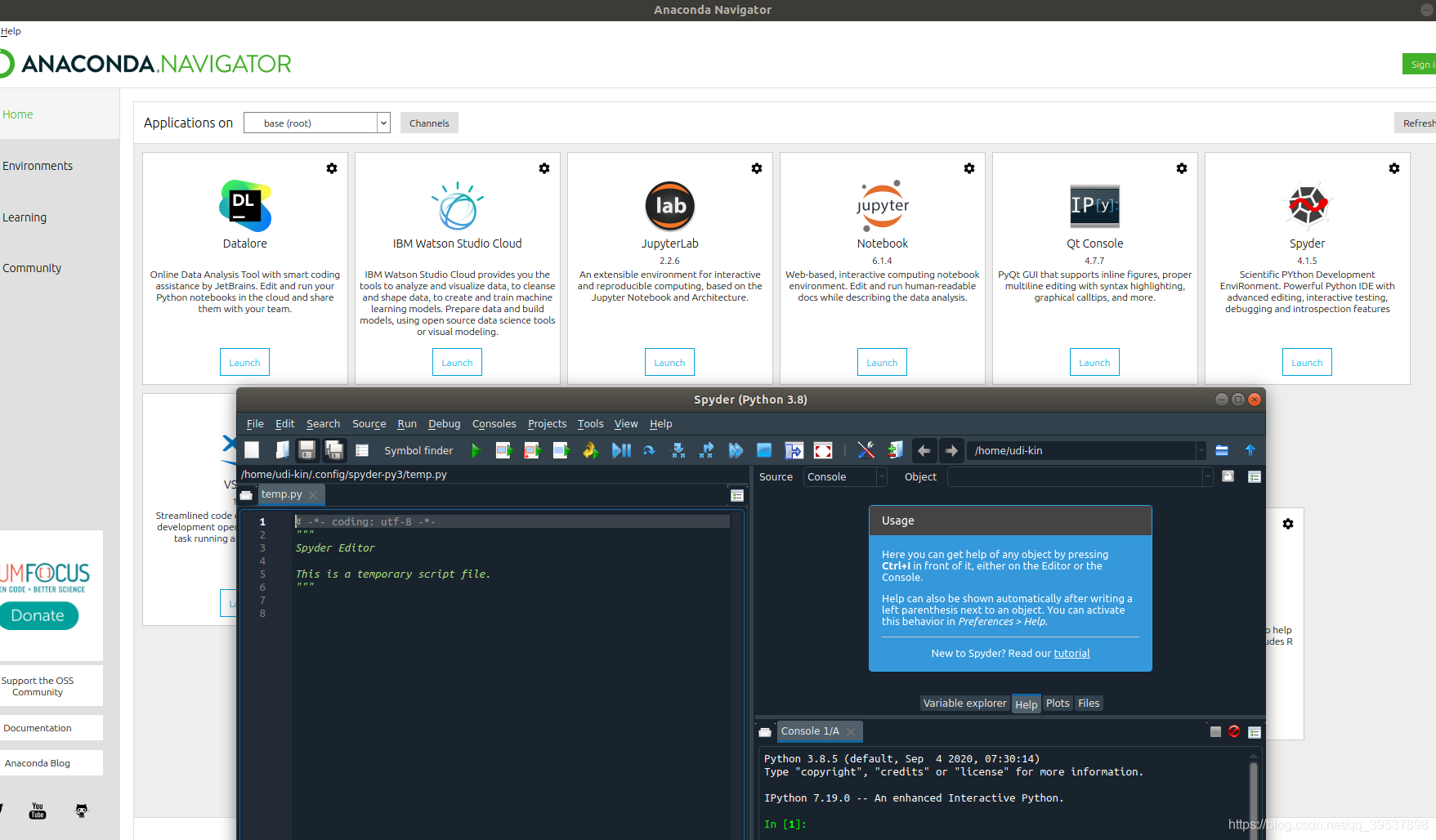The width and height of the screenshot is (1436, 840).
Task: Open the file switcher list icon
Action: tap(362, 450)
